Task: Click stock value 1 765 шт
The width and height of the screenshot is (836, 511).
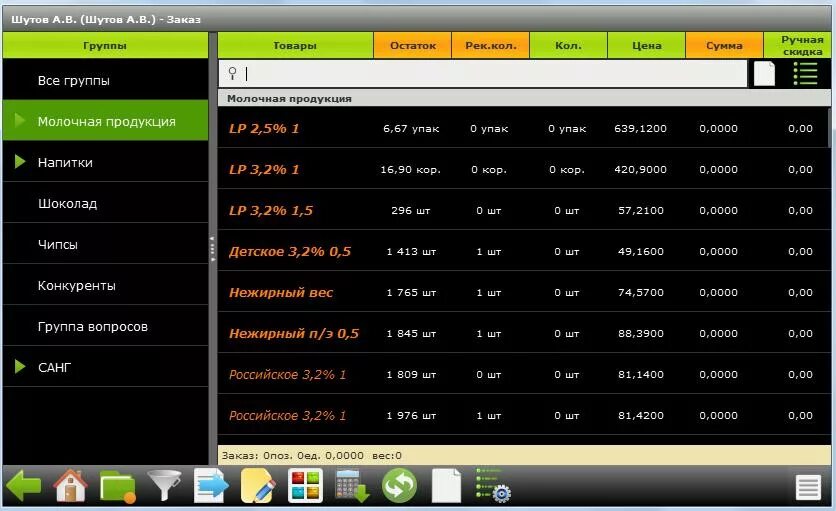Action: point(411,292)
